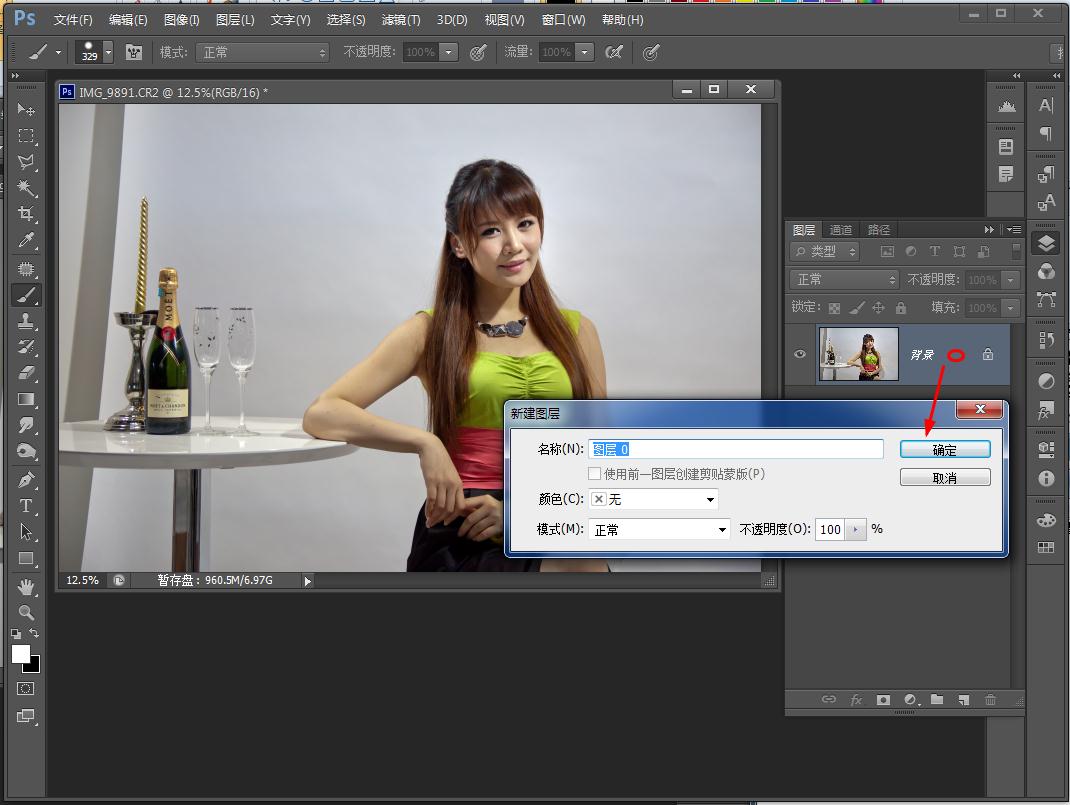Check 使用前一图层创建剪贴蒙版 checkbox

595,474
